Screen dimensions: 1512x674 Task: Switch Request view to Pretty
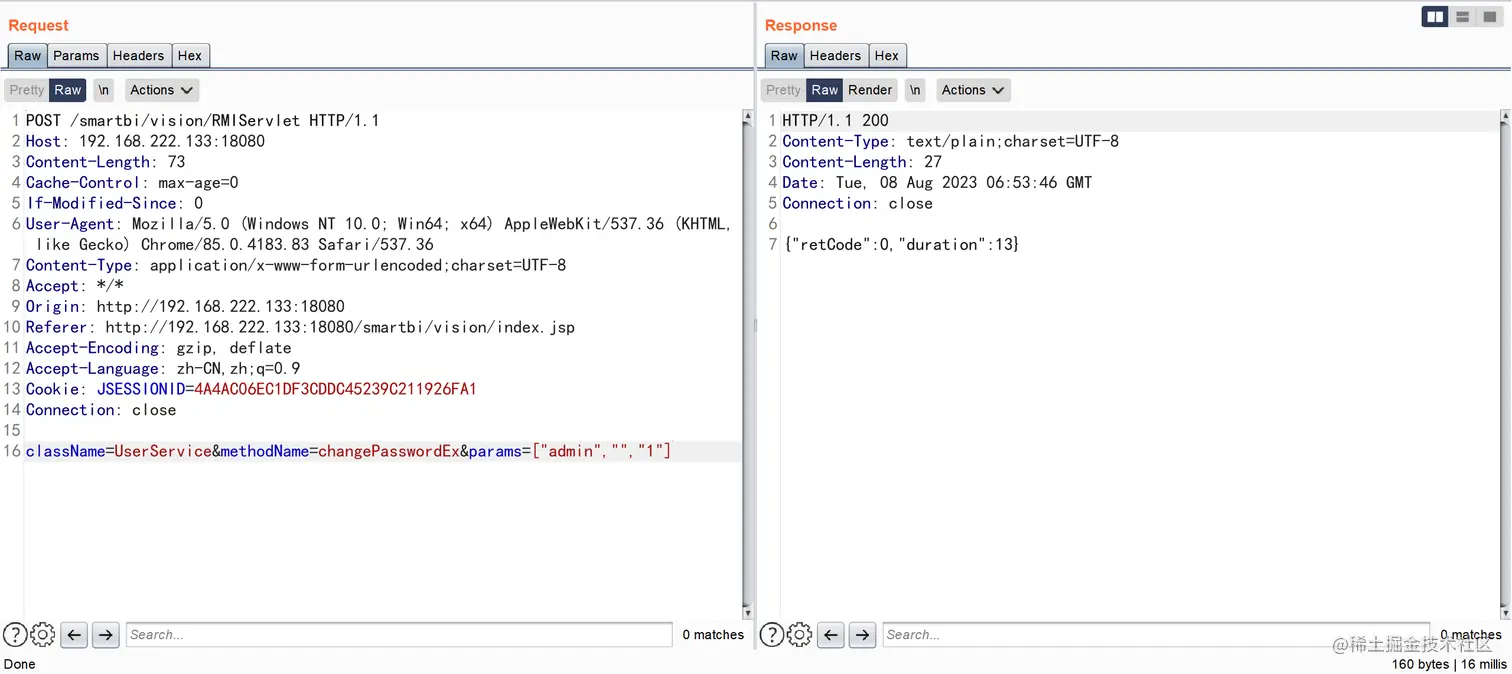tap(27, 90)
